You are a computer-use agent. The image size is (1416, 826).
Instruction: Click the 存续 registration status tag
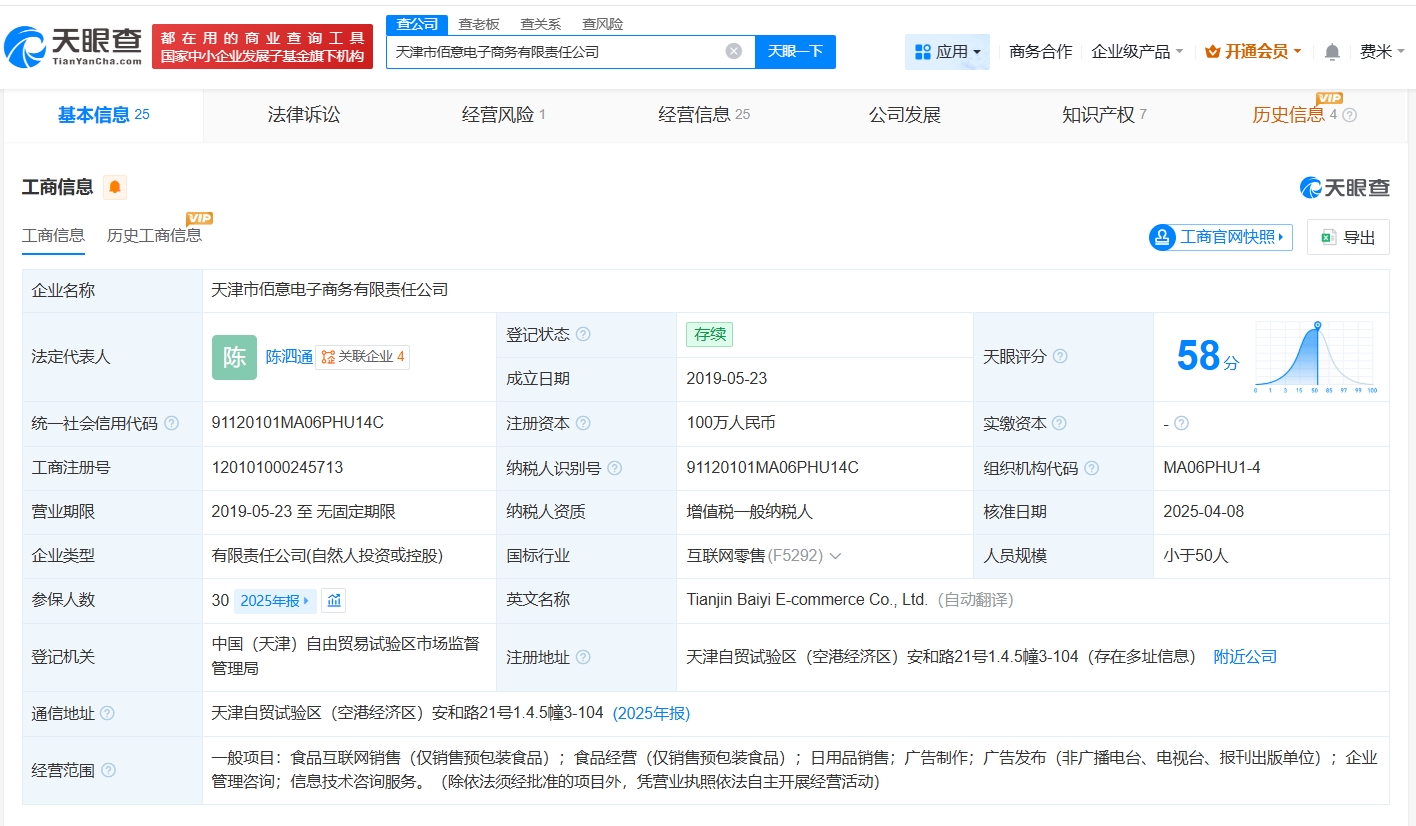tap(709, 334)
